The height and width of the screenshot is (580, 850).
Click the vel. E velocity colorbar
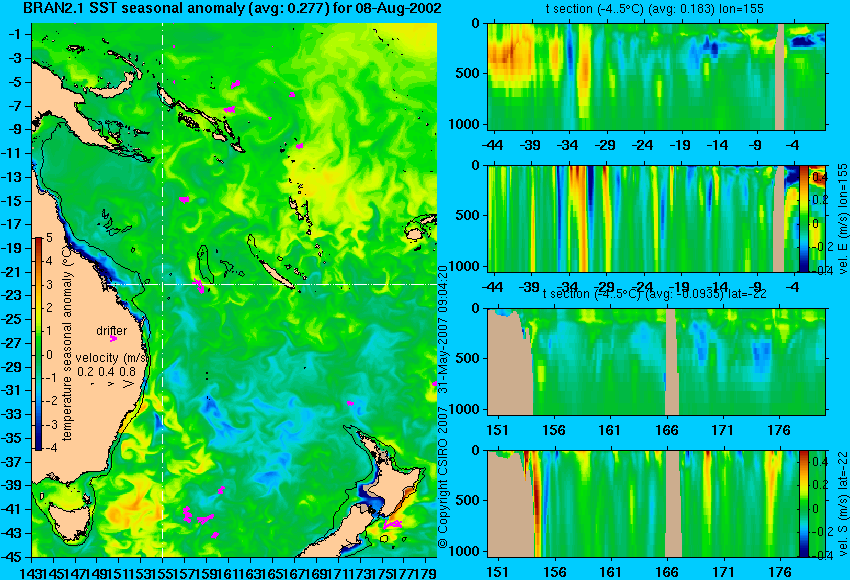pyautogui.click(x=804, y=219)
